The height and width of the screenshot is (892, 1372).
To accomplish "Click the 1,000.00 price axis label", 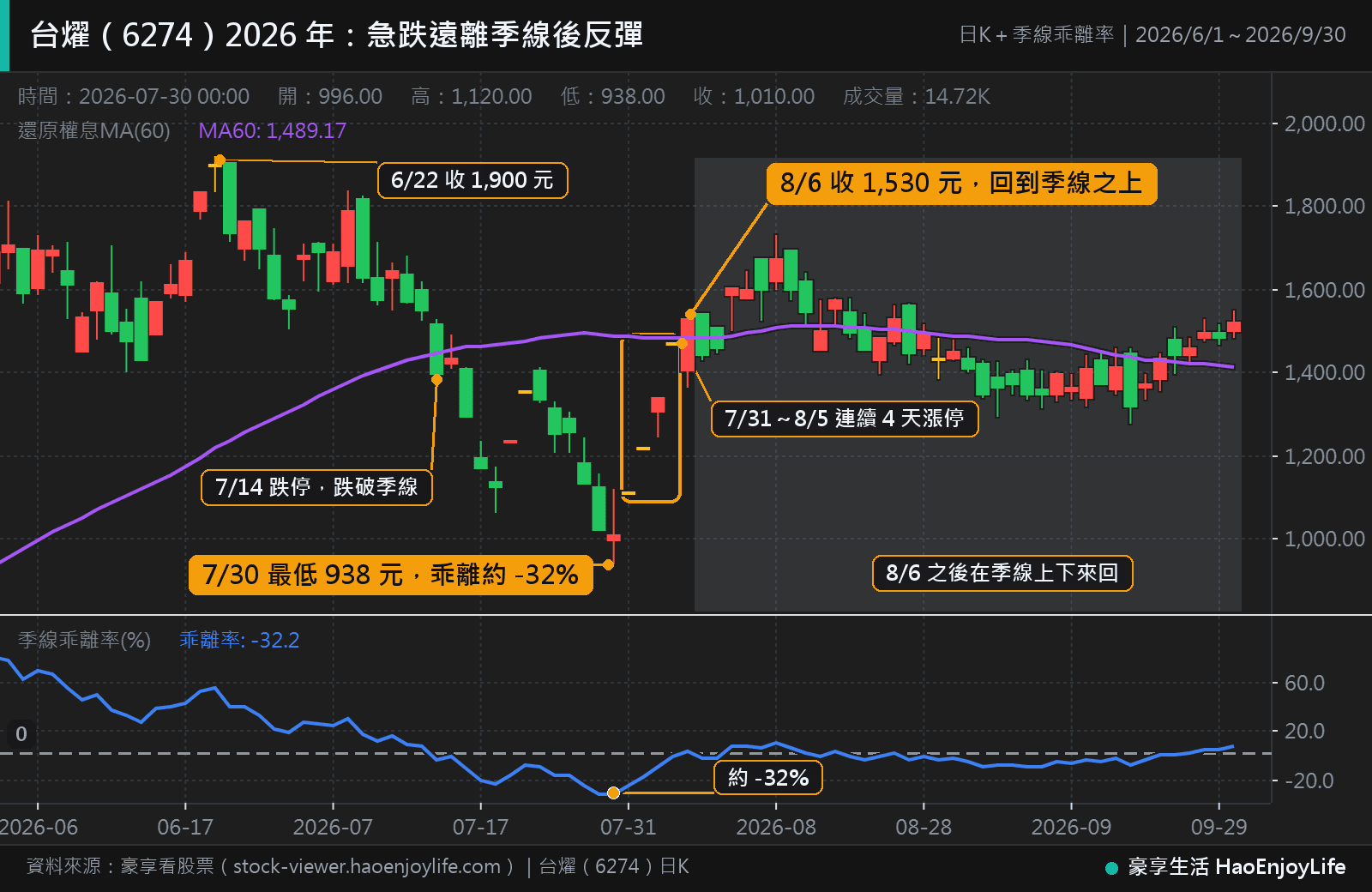I will coord(1324,539).
